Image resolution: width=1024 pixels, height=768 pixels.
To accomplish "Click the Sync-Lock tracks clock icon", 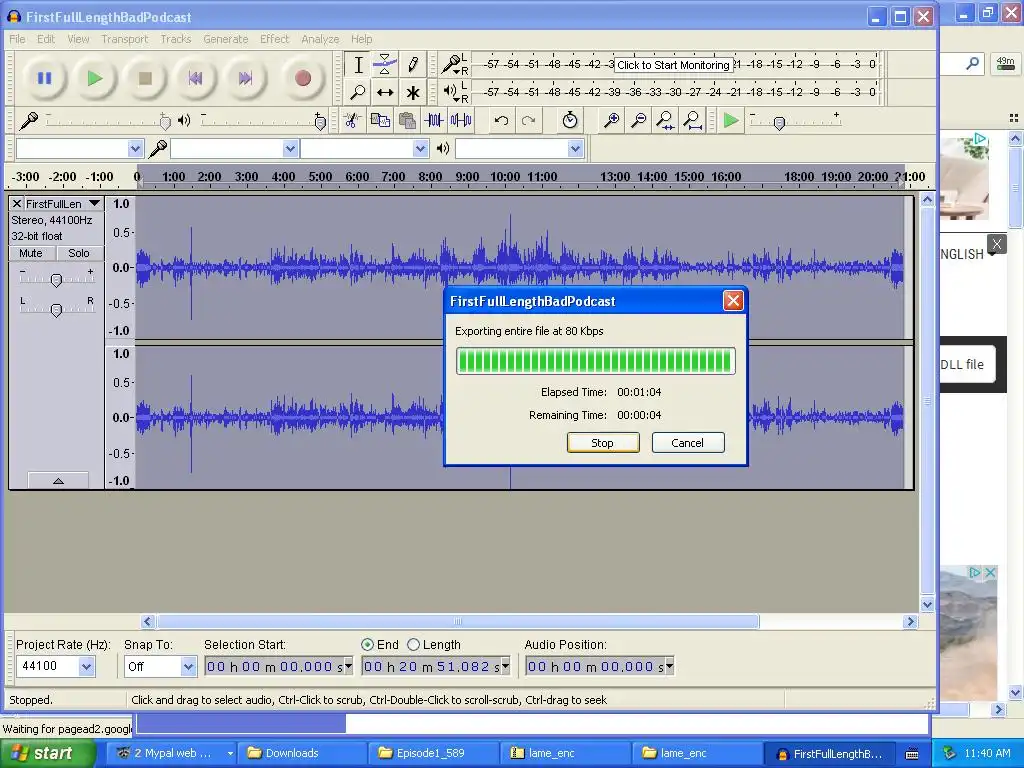I will point(570,120).
